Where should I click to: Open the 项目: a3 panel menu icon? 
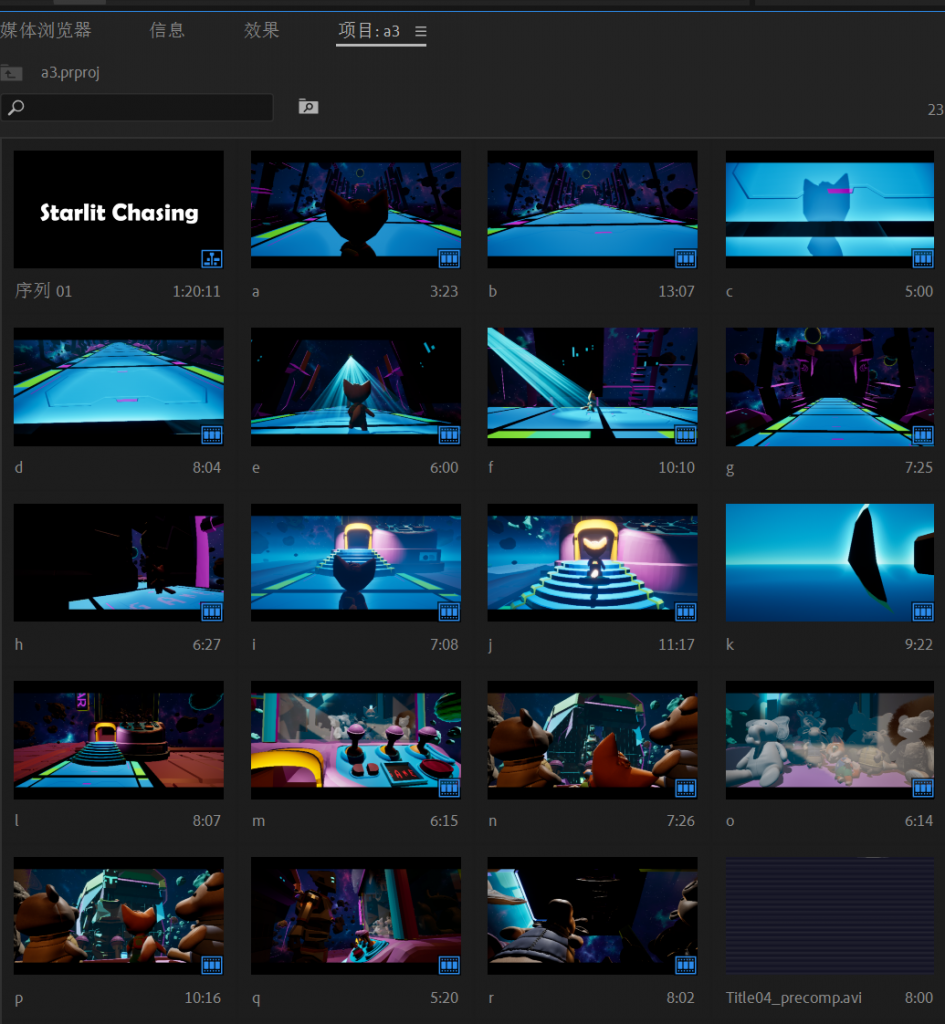click(421, 31)
